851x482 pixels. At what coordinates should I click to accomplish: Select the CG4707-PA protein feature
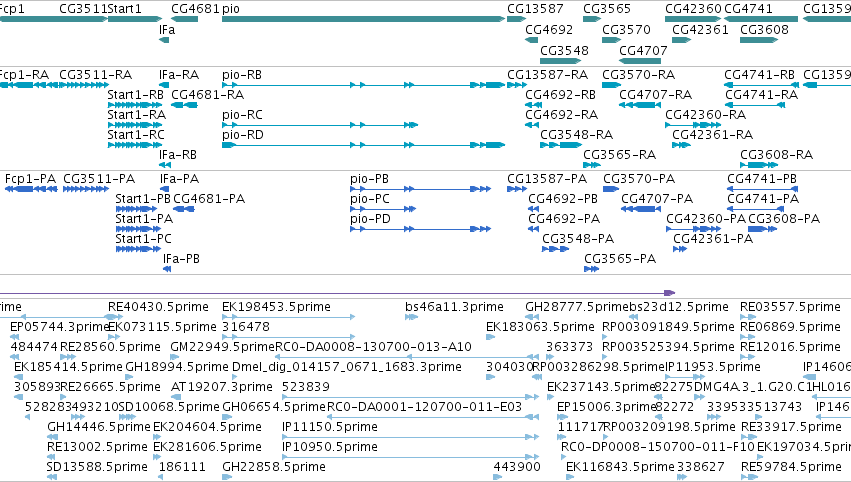pos(641,209)
